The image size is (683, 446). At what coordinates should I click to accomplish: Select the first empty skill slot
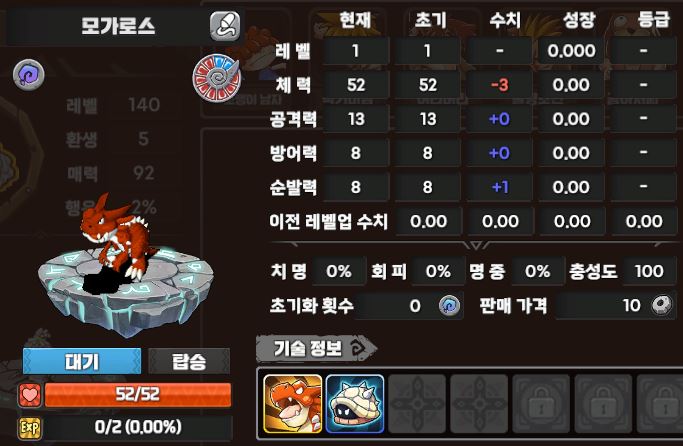[x=417, y=404]
